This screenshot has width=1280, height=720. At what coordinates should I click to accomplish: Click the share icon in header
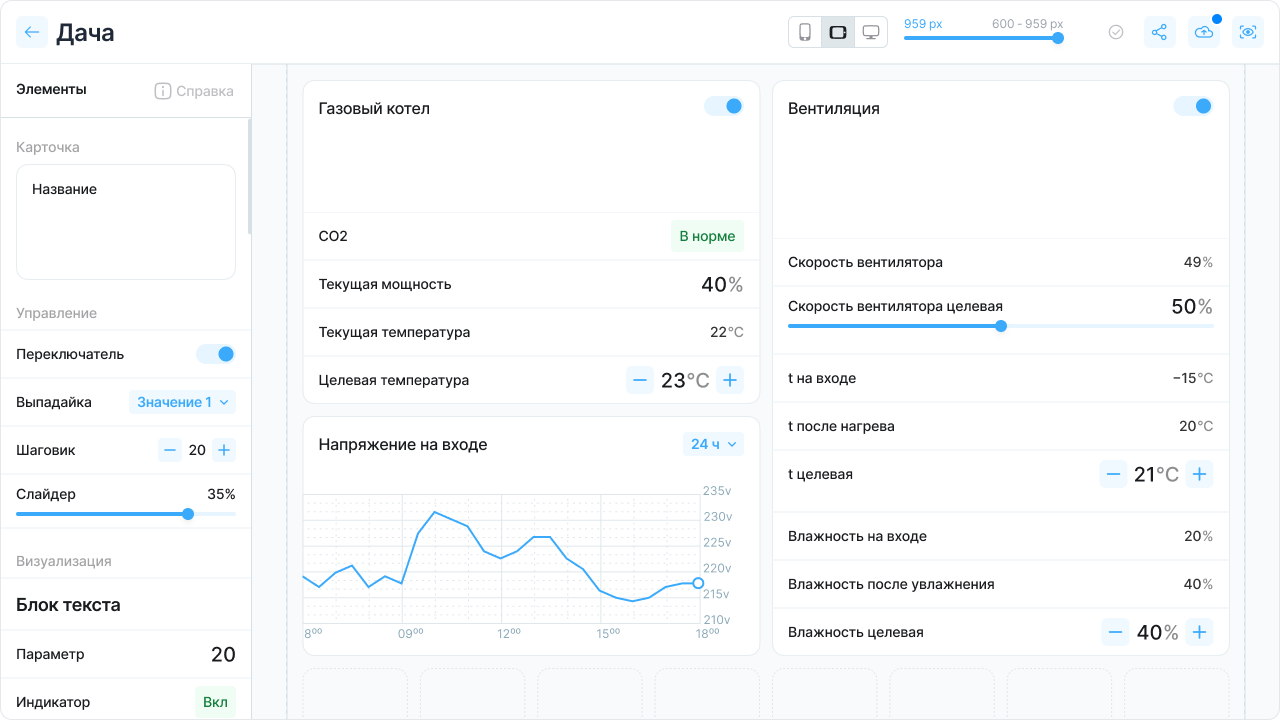click(1159, 32)
